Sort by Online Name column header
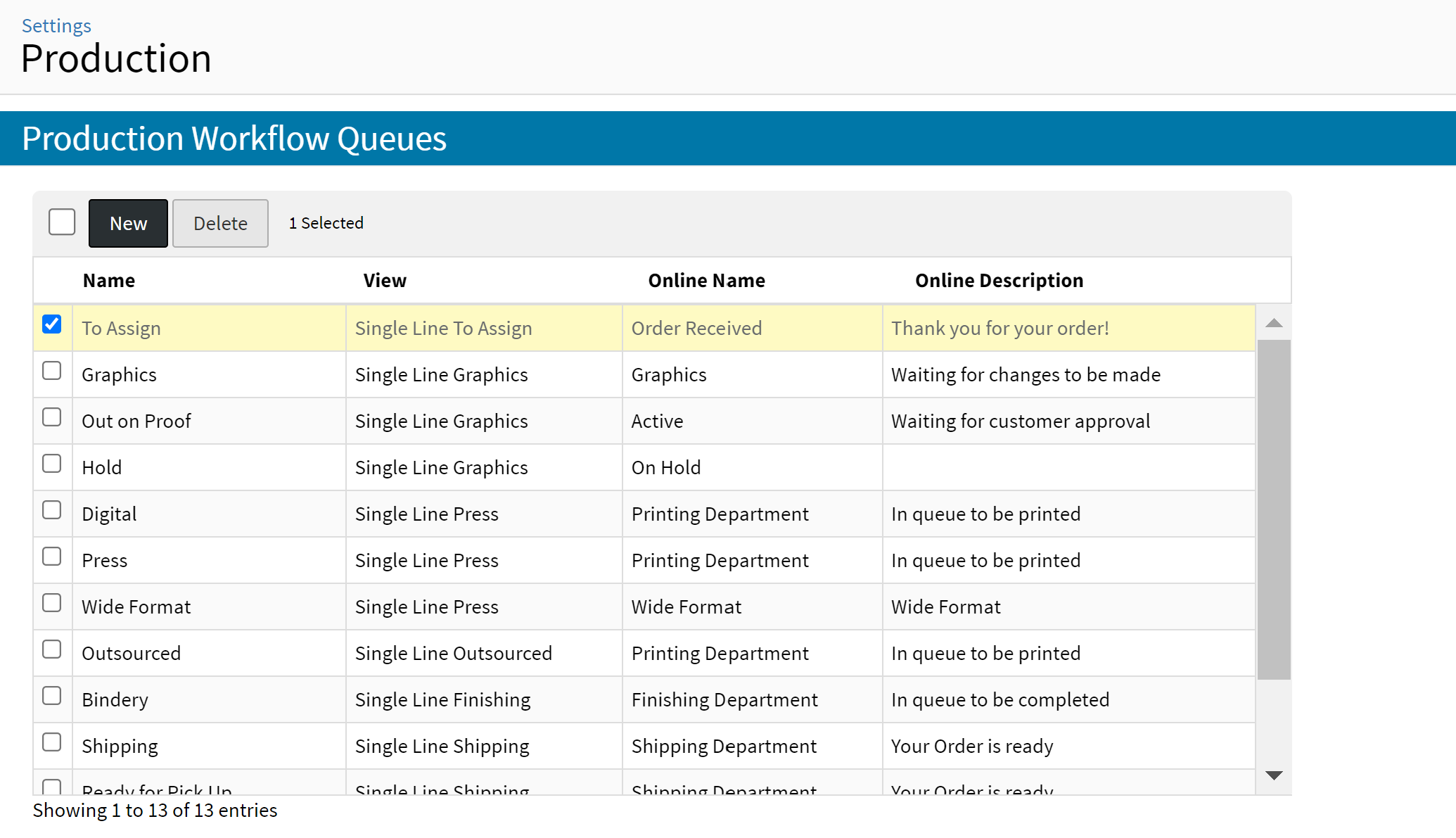 tap(706, 281)
